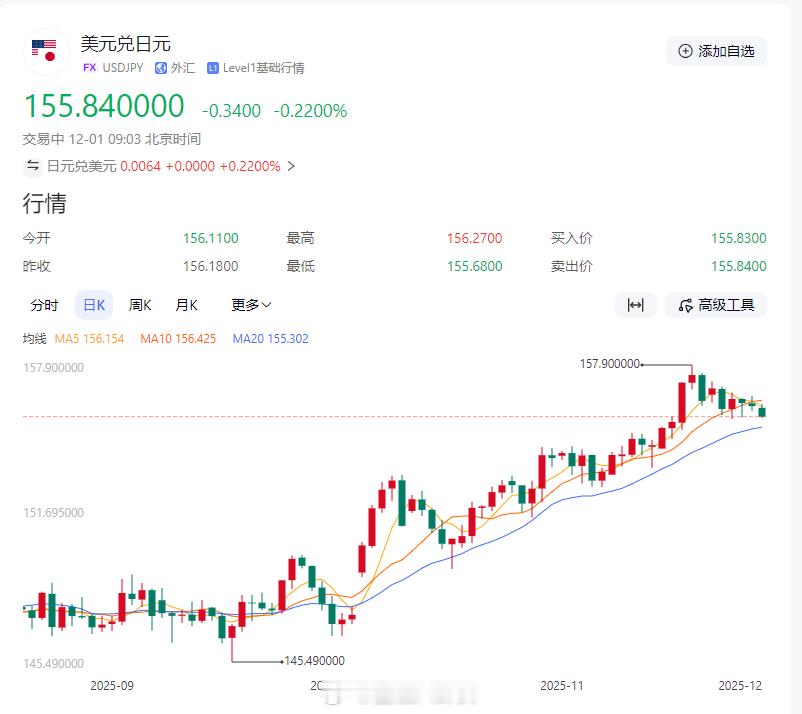Click MA20 155.302 indicator label
Viewport: 802px width, 714px height.
tap(271, 339)
